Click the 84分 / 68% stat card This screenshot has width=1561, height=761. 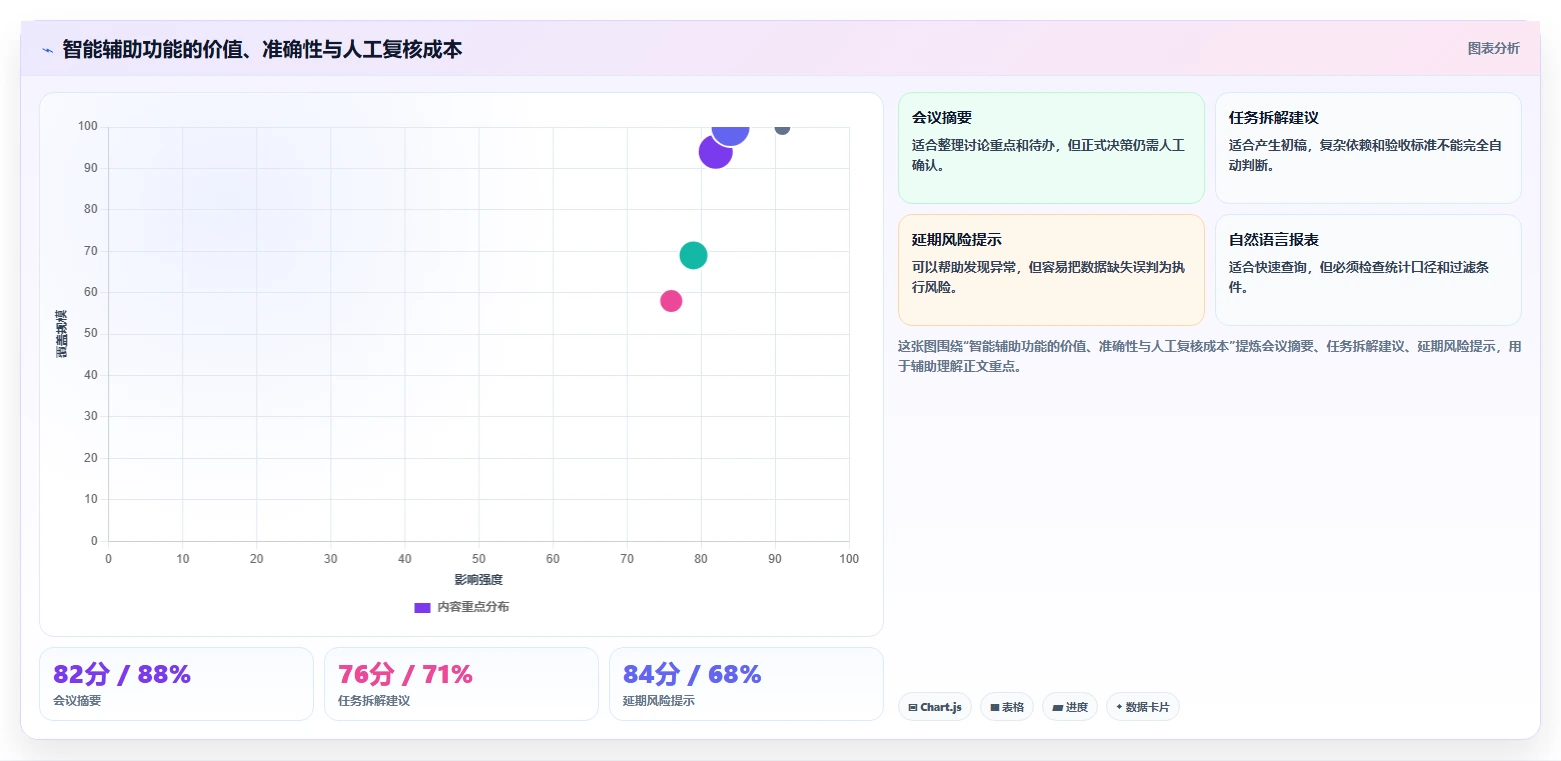point(746,684)
